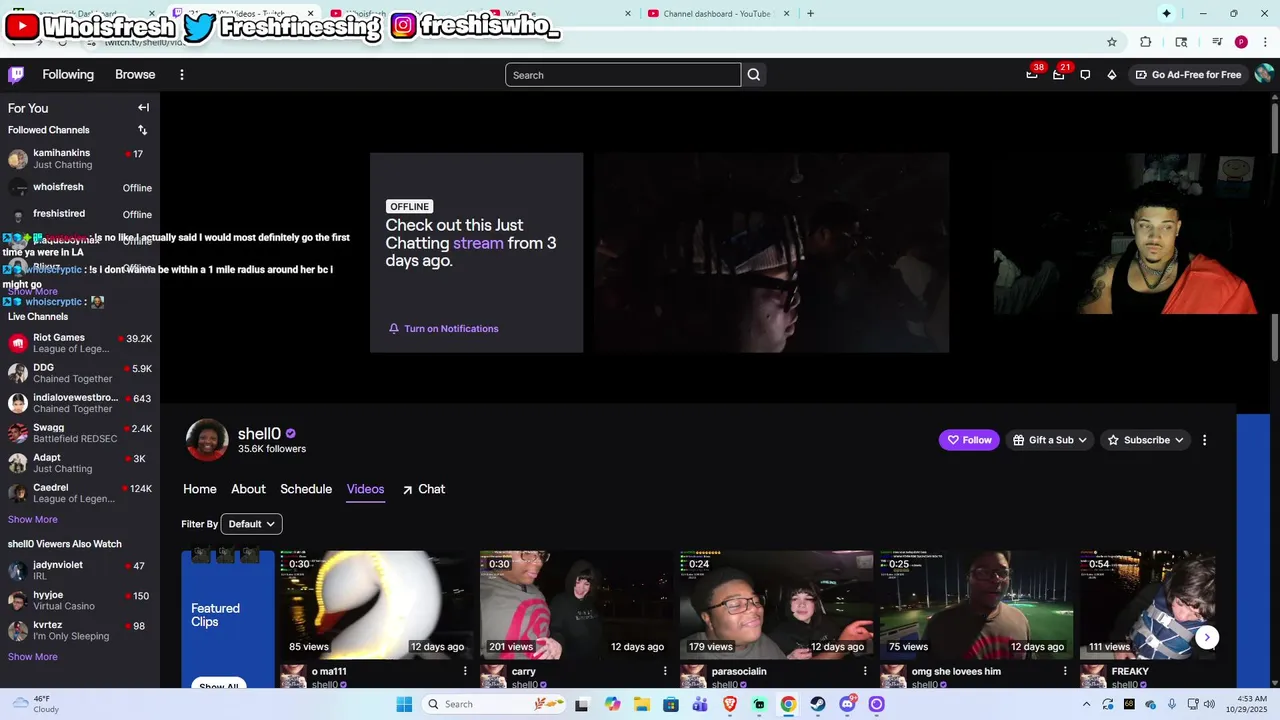
Task: Open the Windows Start menu
Action: (x=404, y=704)
